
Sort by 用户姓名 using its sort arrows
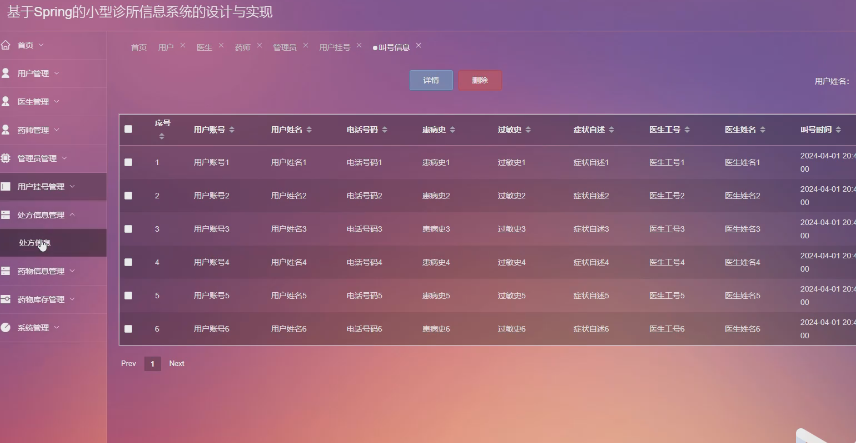pyautogui.click(x=309, y=129)
